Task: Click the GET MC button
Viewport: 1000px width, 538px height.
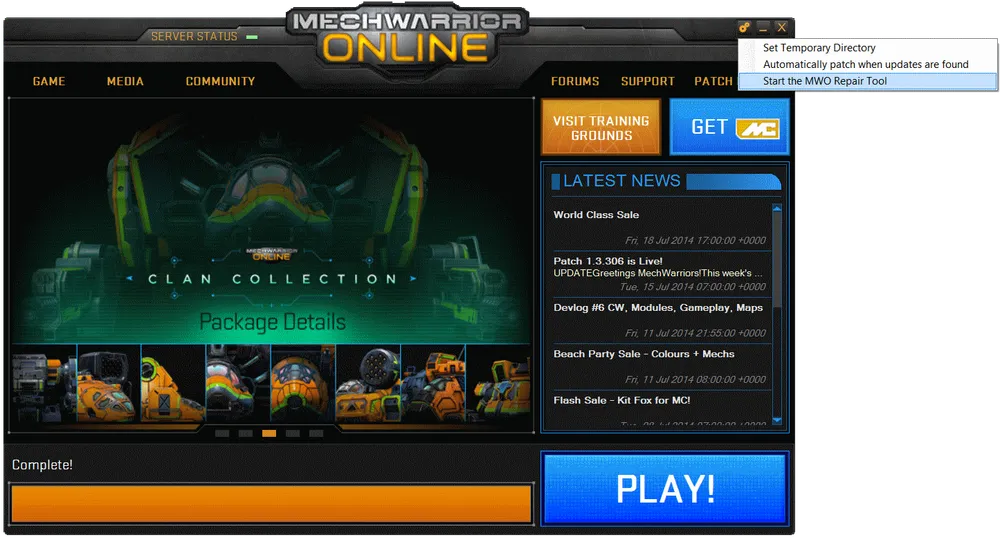Action: point(730,127)
